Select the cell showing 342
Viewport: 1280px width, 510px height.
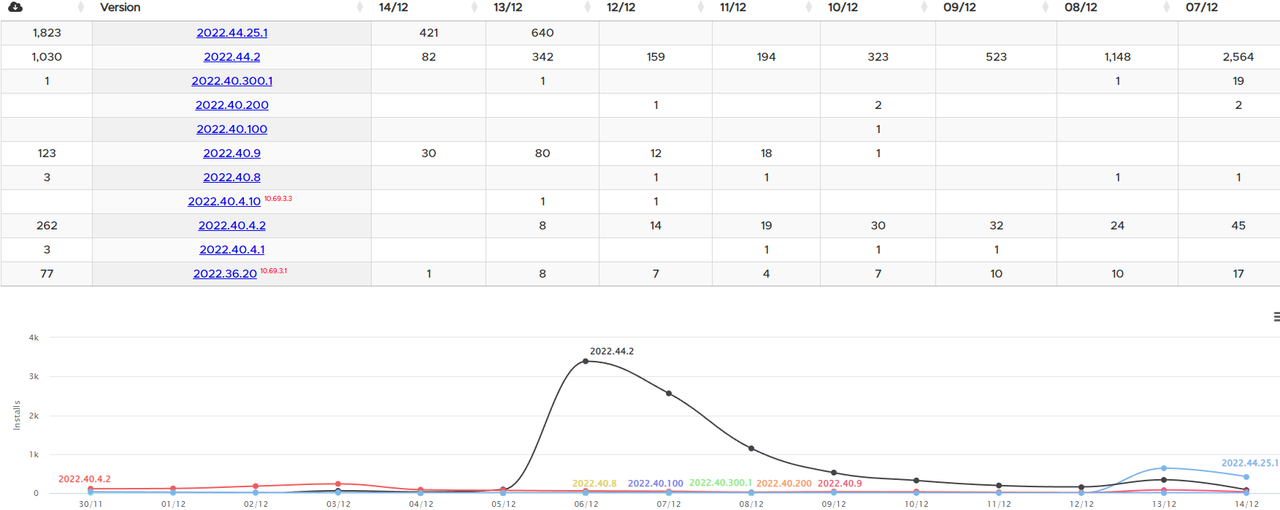(543, 57)
